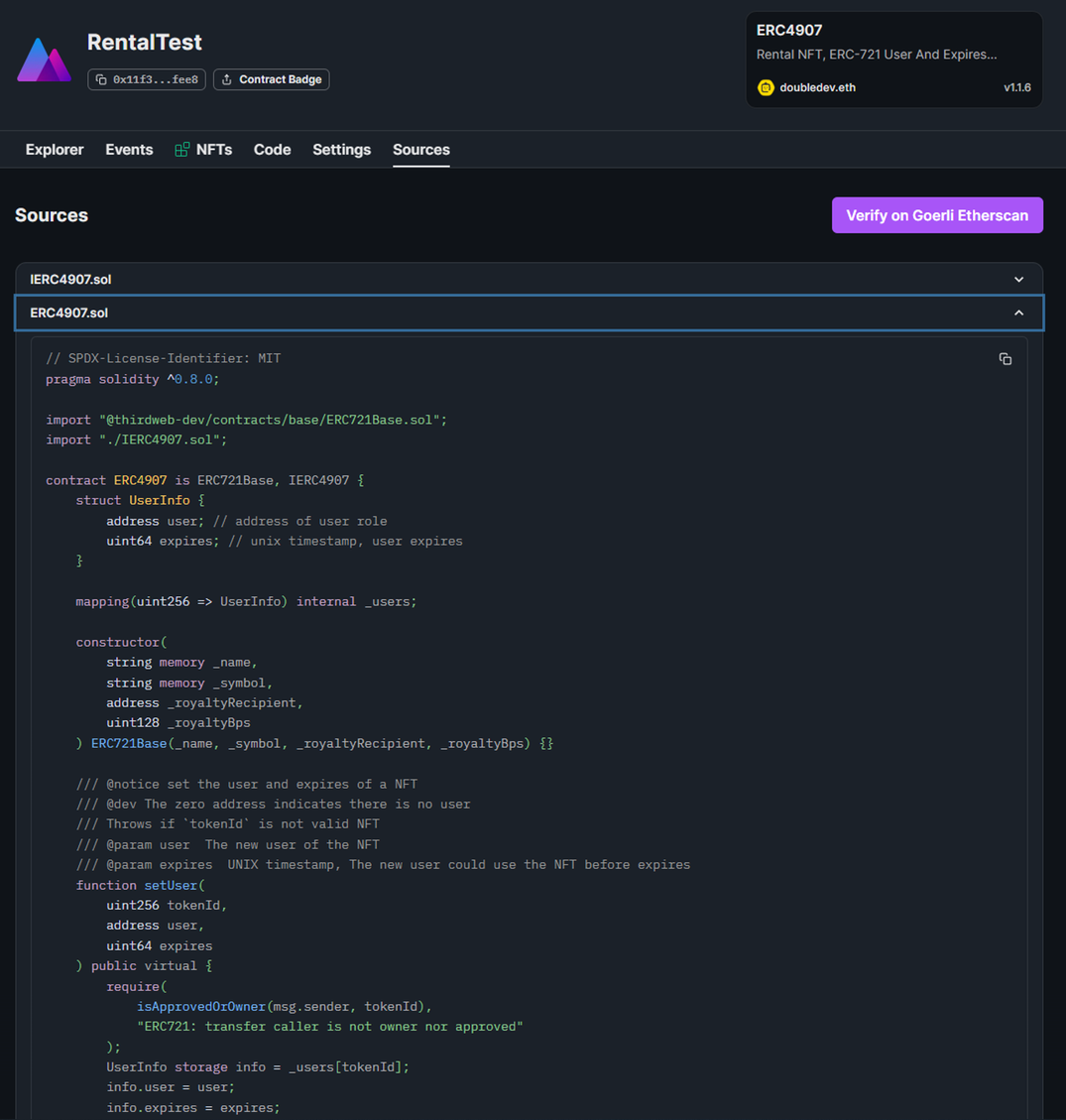Open the ERC4907 contract card title

coord(789,30)
